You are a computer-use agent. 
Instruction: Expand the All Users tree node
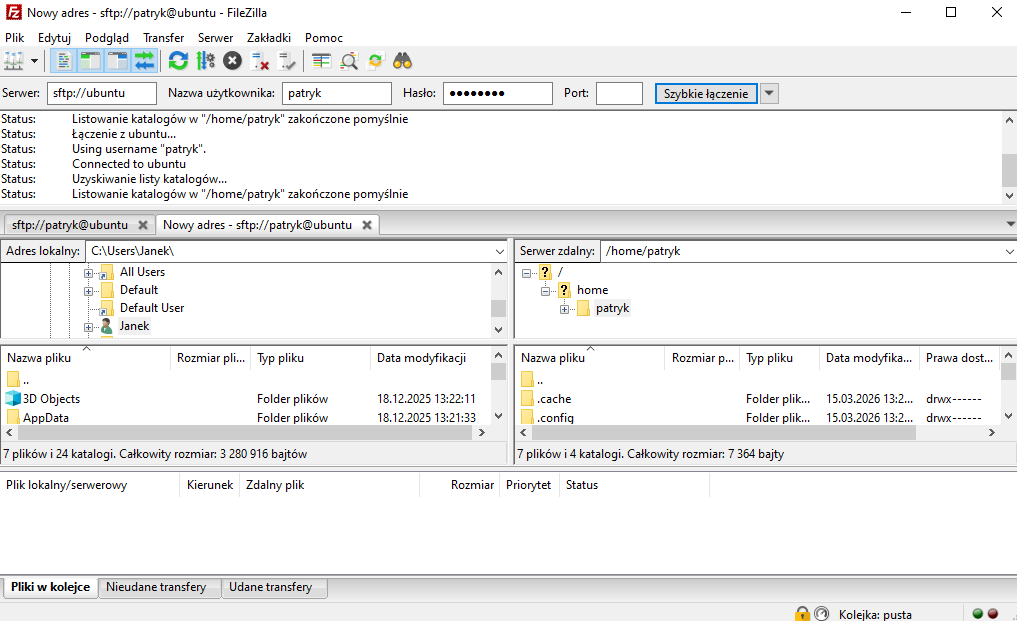89,273
